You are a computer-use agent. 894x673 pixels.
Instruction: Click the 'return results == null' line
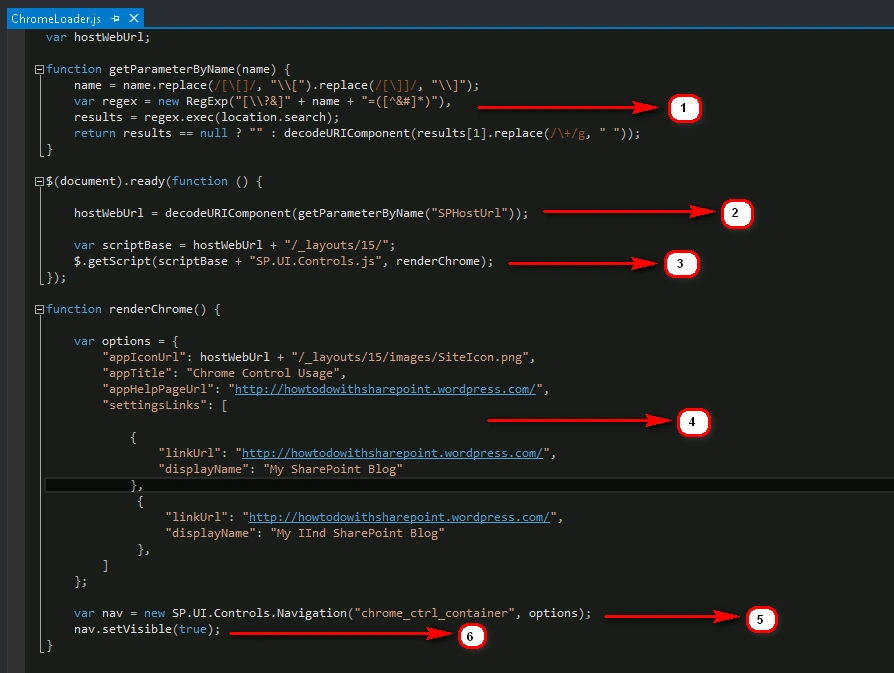click(357, 133)
